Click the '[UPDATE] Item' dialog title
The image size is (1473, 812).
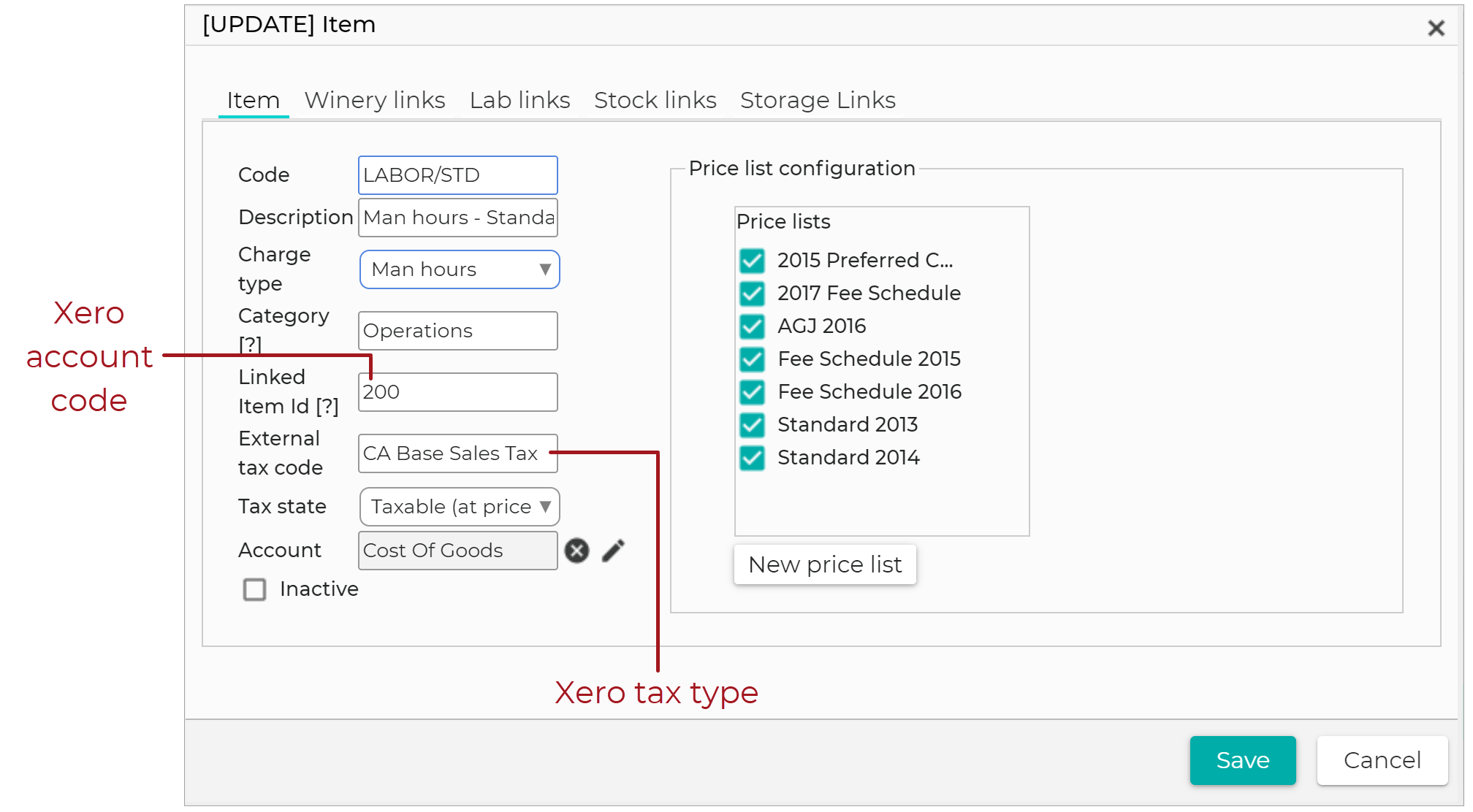coord(289,25)
